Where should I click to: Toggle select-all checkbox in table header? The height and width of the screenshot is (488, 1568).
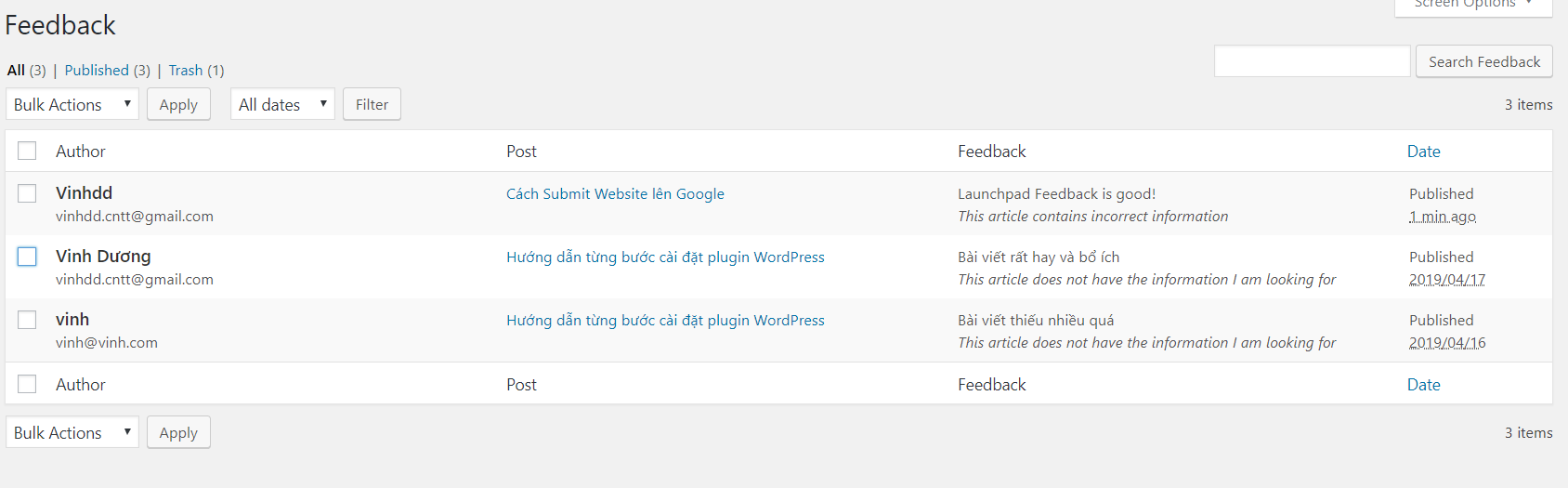pos(27,151)
